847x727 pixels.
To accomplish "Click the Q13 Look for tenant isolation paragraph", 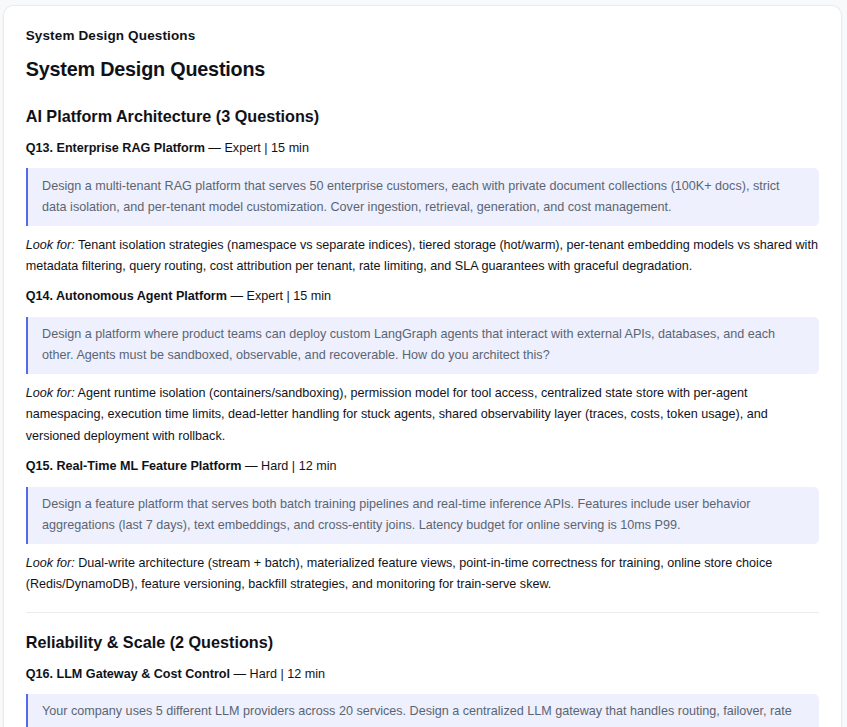I will pos(422,255).
